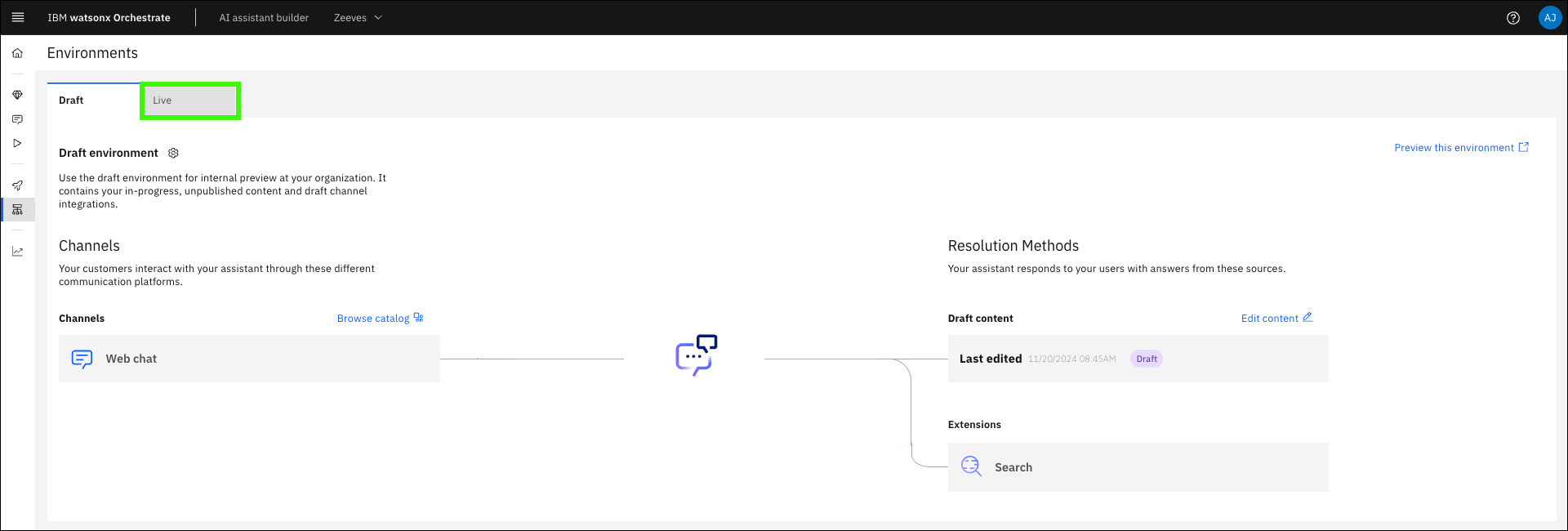Click the Preview play icon in sidebar
1568x531 pixels.
click(x=17, y=143)
